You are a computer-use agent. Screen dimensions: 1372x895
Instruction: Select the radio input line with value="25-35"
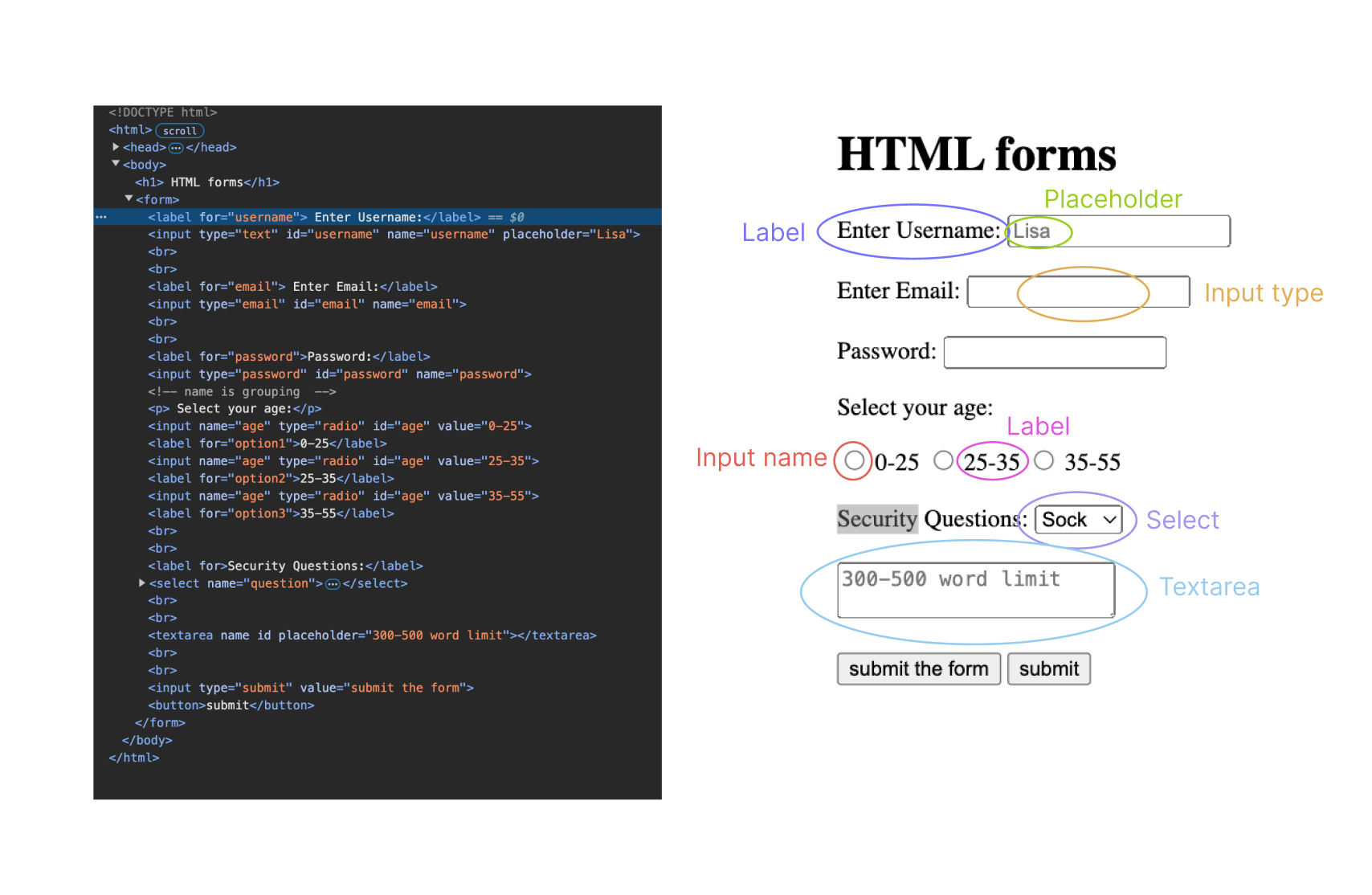point(343,461)
